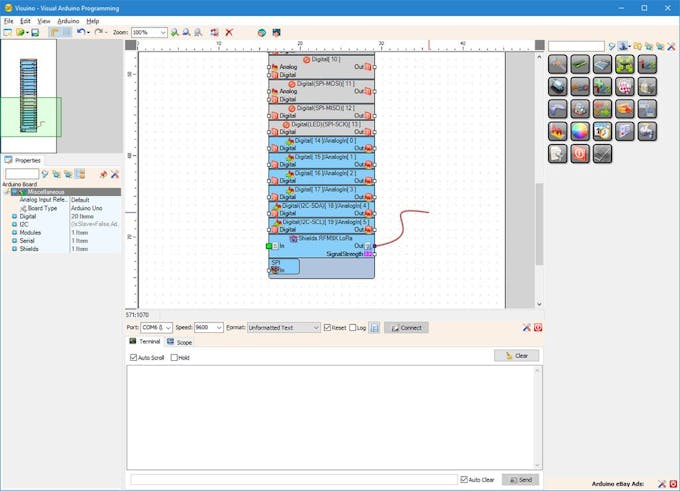This screenshot has height=491, width=680.
Task: Toggle the Auto Scroll checkbox
Action: pyautogui.click(x=134, y=357)
